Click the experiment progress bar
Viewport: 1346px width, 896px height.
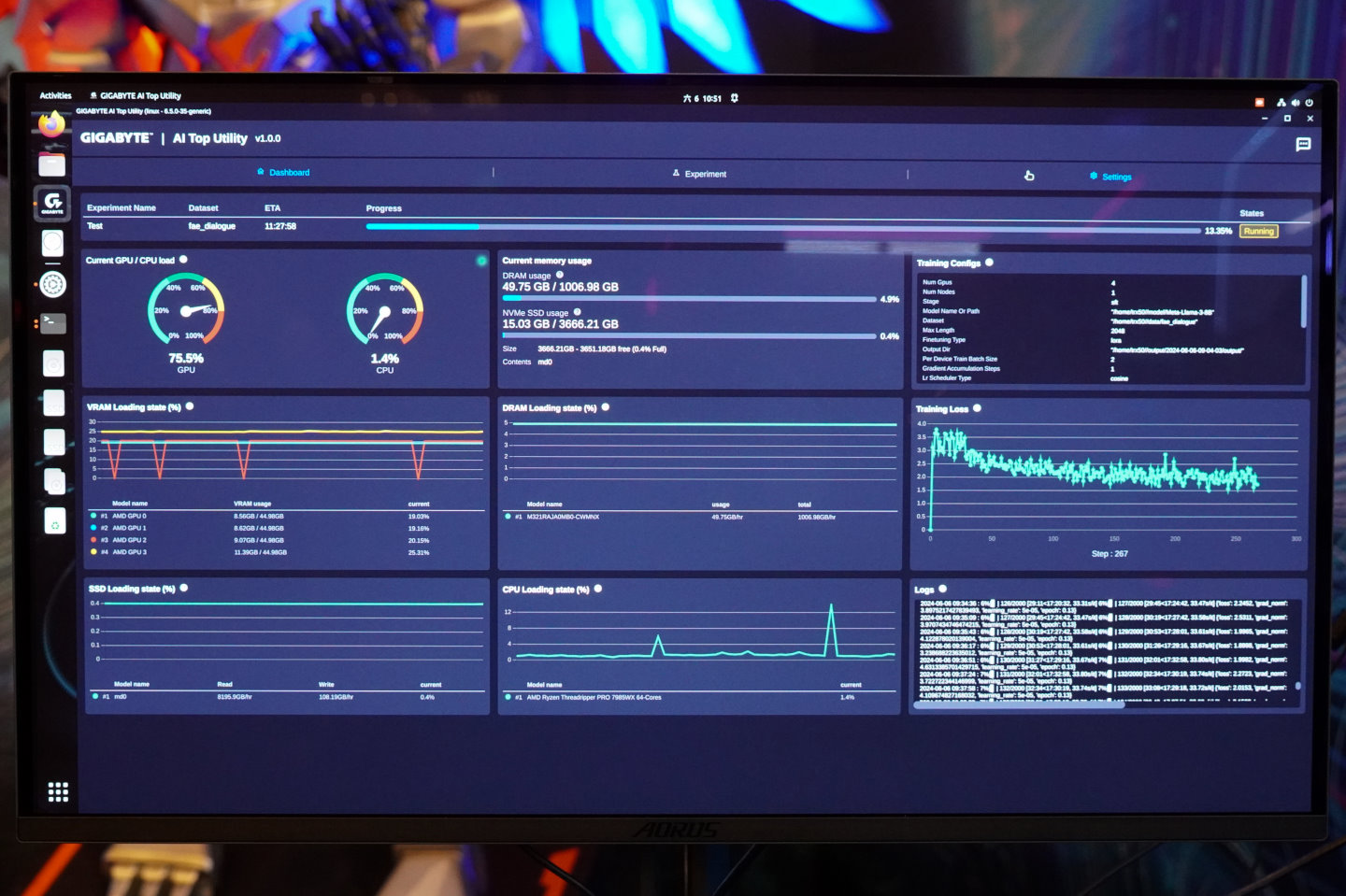(x=782, y=227)
